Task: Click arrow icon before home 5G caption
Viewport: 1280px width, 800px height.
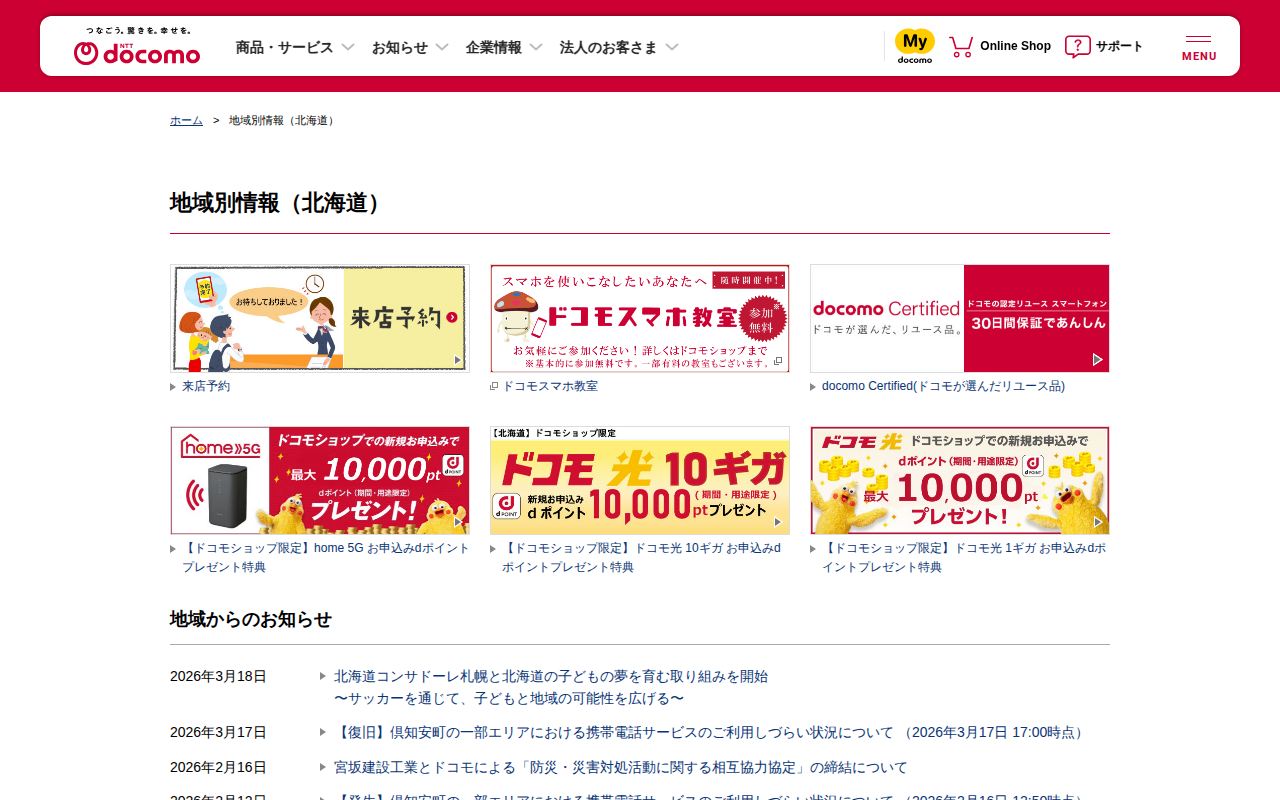Action: point(173,549)
